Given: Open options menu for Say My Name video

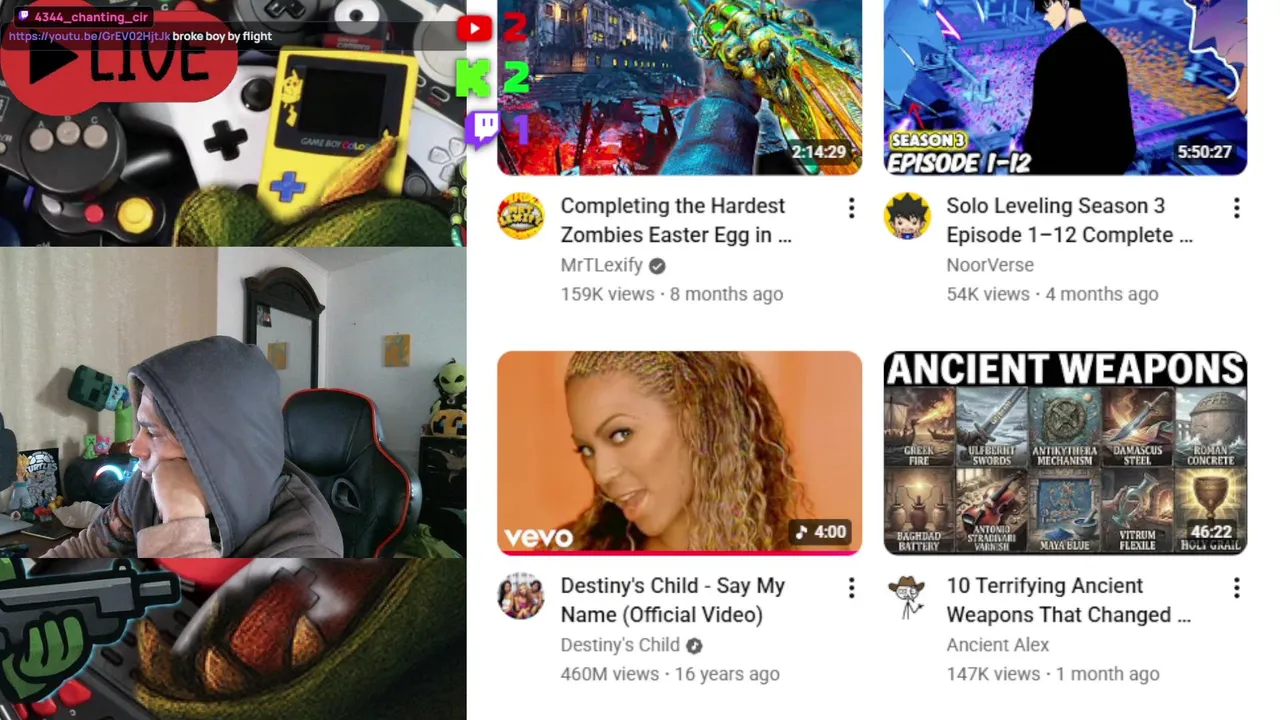Looking at the screenshot, I should [851, 588].
